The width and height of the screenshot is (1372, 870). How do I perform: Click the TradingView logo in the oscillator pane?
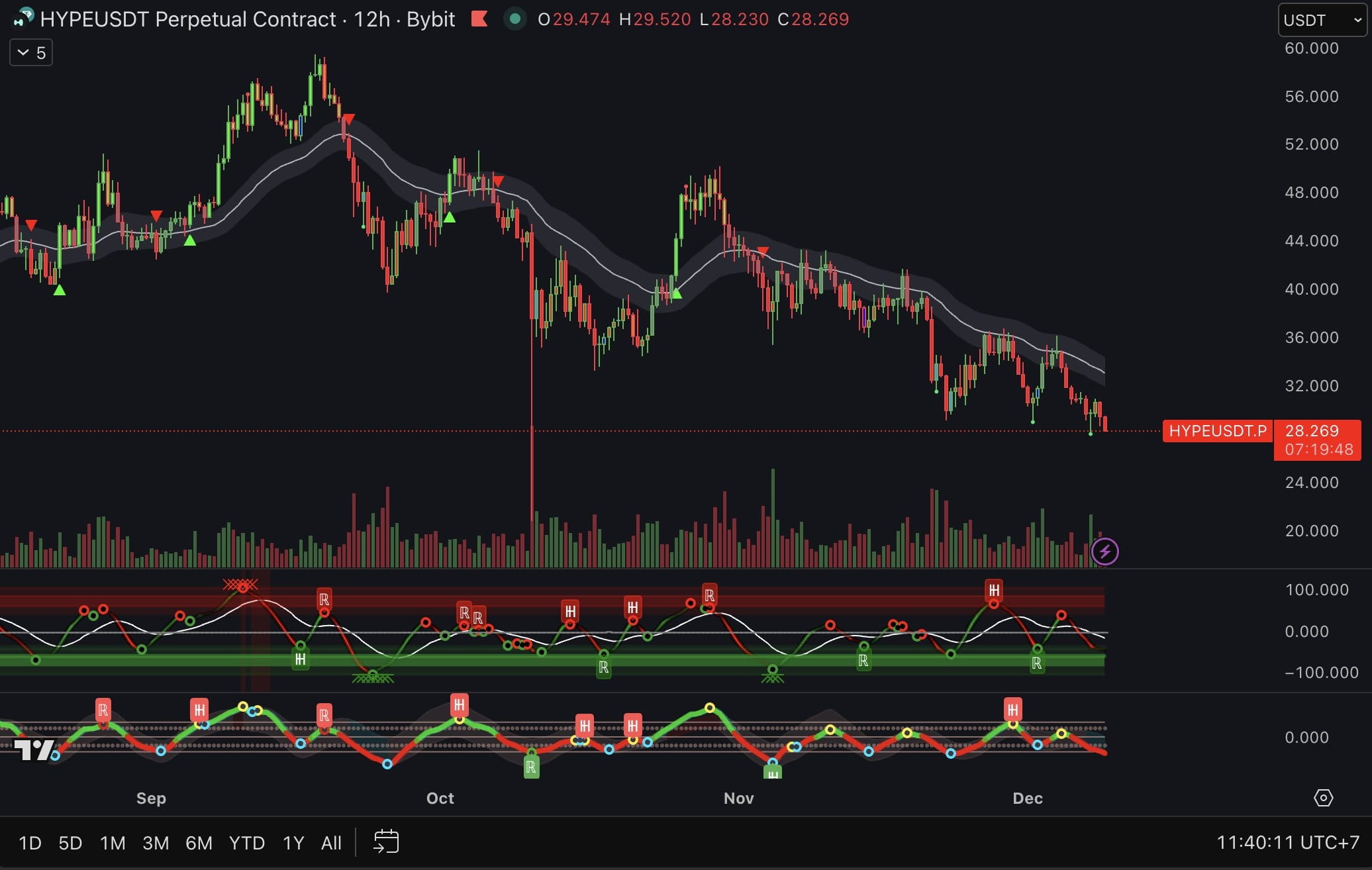click(34, 750)
